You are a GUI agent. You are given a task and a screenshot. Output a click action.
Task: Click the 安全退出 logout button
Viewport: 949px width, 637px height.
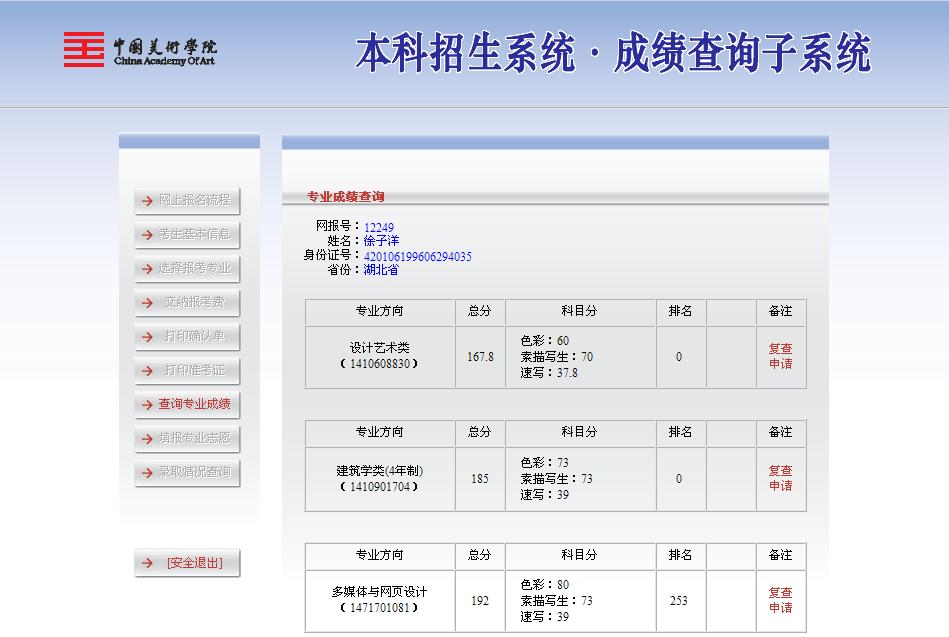(187, 563)
